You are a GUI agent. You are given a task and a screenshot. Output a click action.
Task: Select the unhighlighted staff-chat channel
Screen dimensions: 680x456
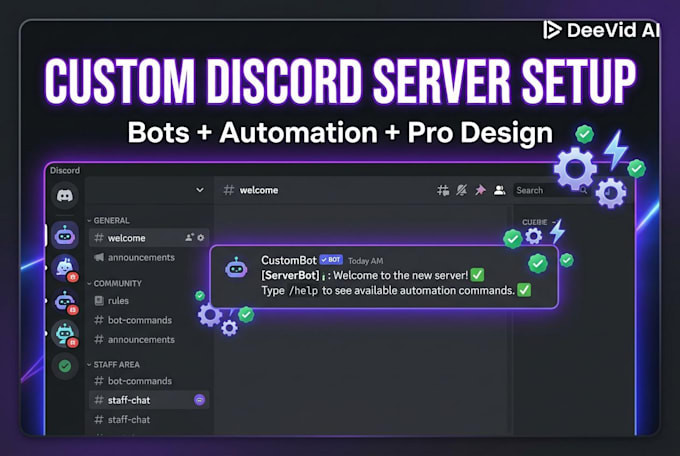123,420
